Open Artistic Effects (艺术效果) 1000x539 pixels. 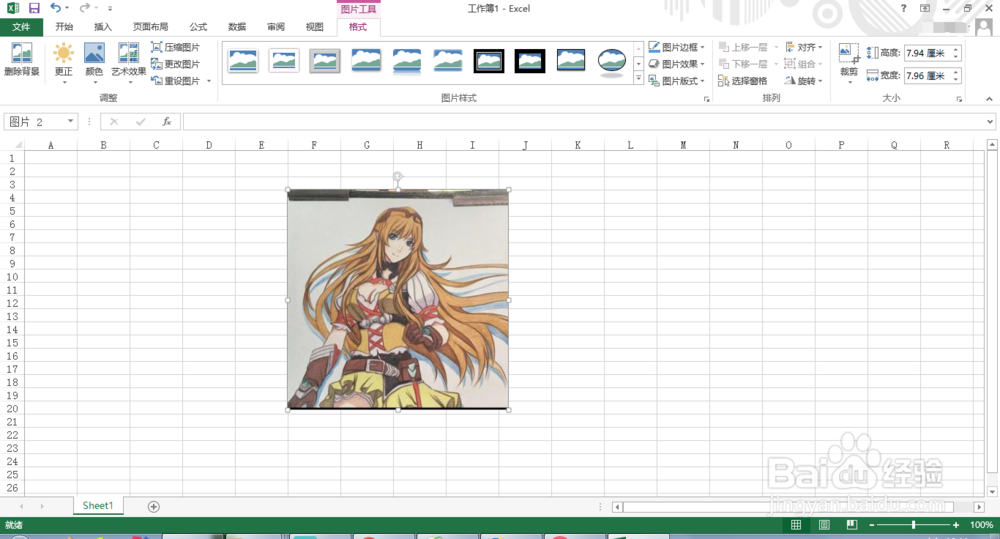tap(128, 63)
